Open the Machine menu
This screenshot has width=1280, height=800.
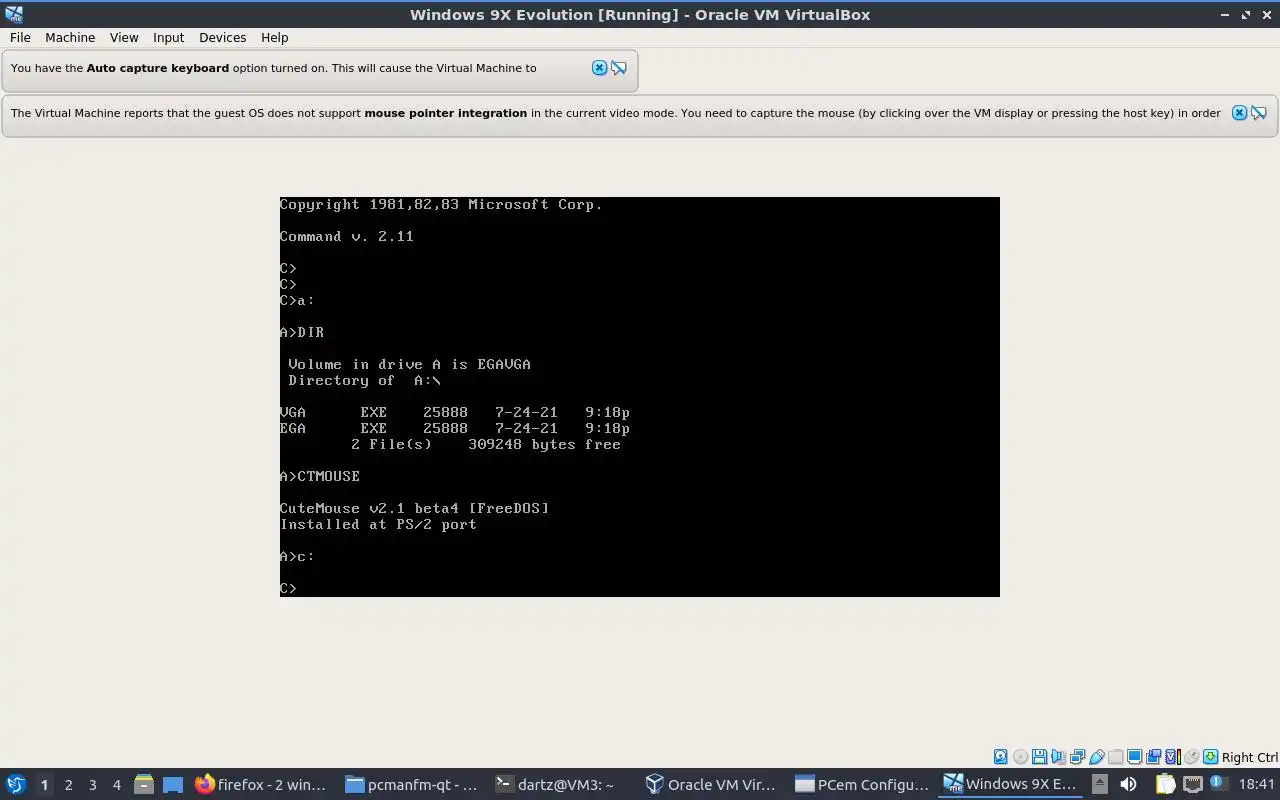click(70, 37)
